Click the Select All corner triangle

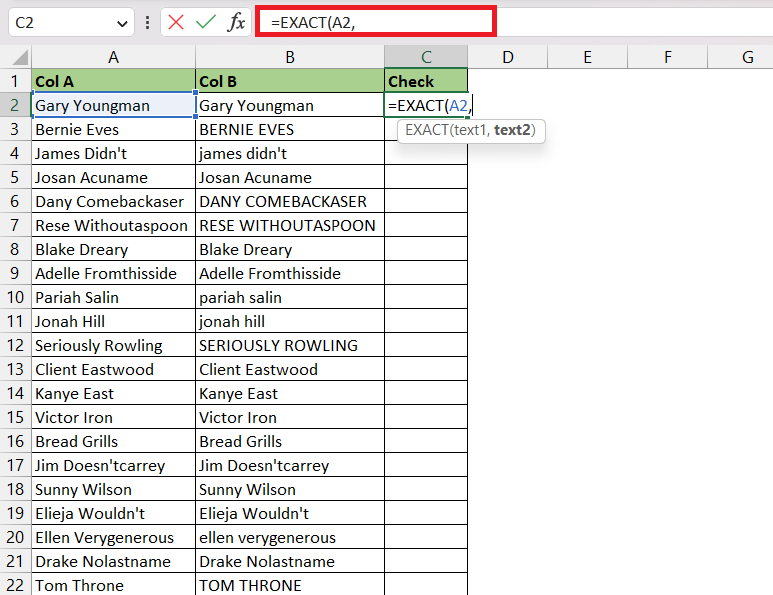(x=19, y=58)
